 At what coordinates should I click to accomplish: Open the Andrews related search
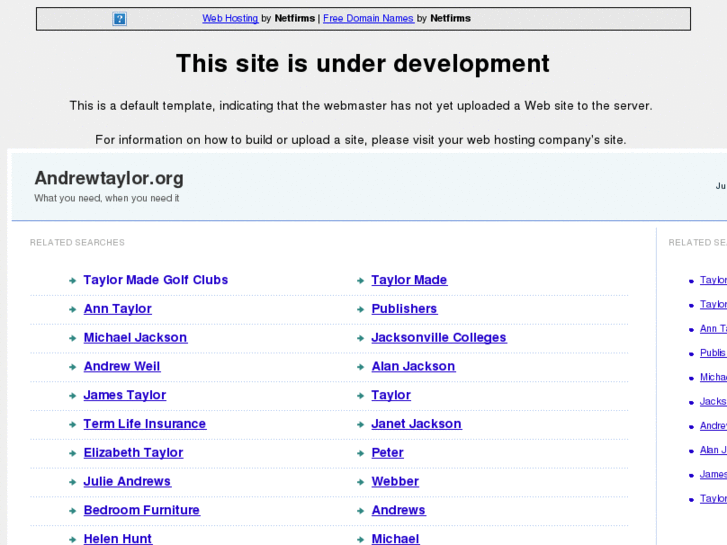point(399,510)
